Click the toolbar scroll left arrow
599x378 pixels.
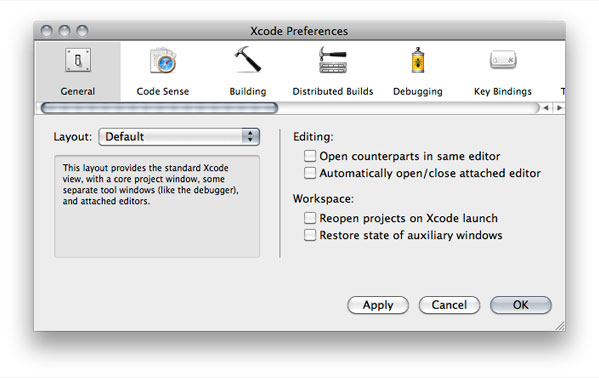coord(546,108)
